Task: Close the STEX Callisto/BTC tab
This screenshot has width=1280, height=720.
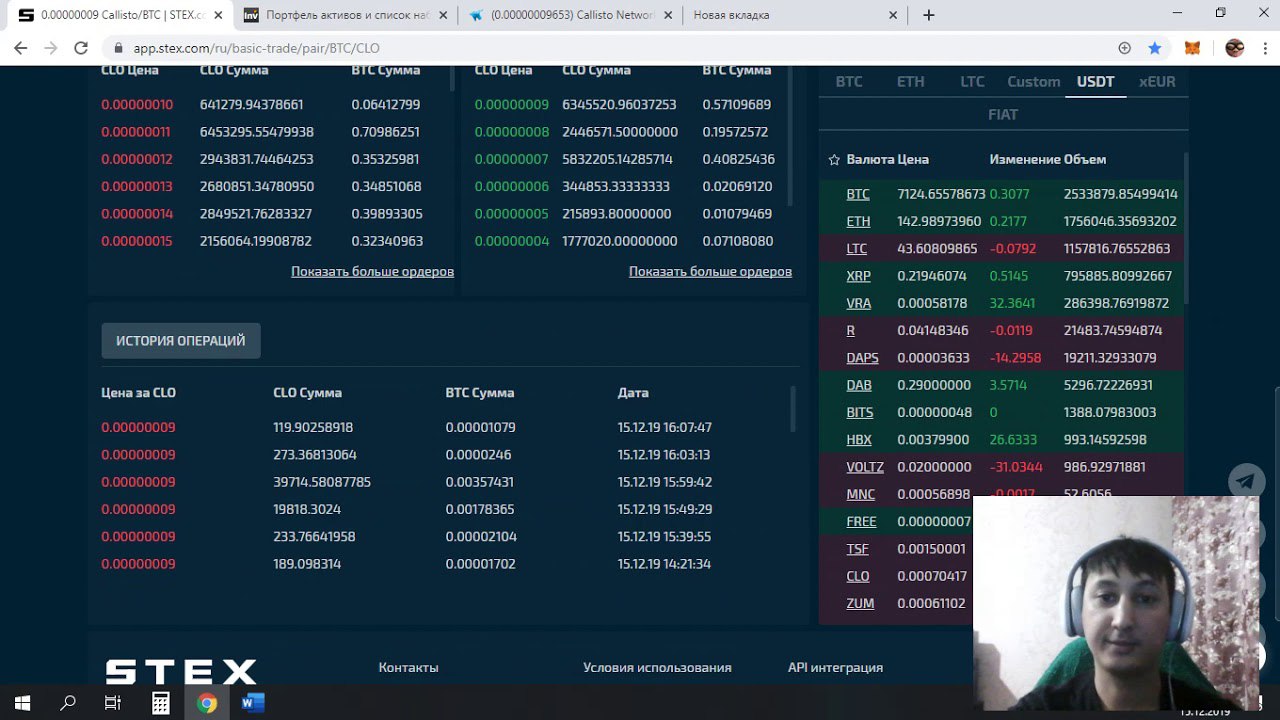Action: (x=218, y=15)
